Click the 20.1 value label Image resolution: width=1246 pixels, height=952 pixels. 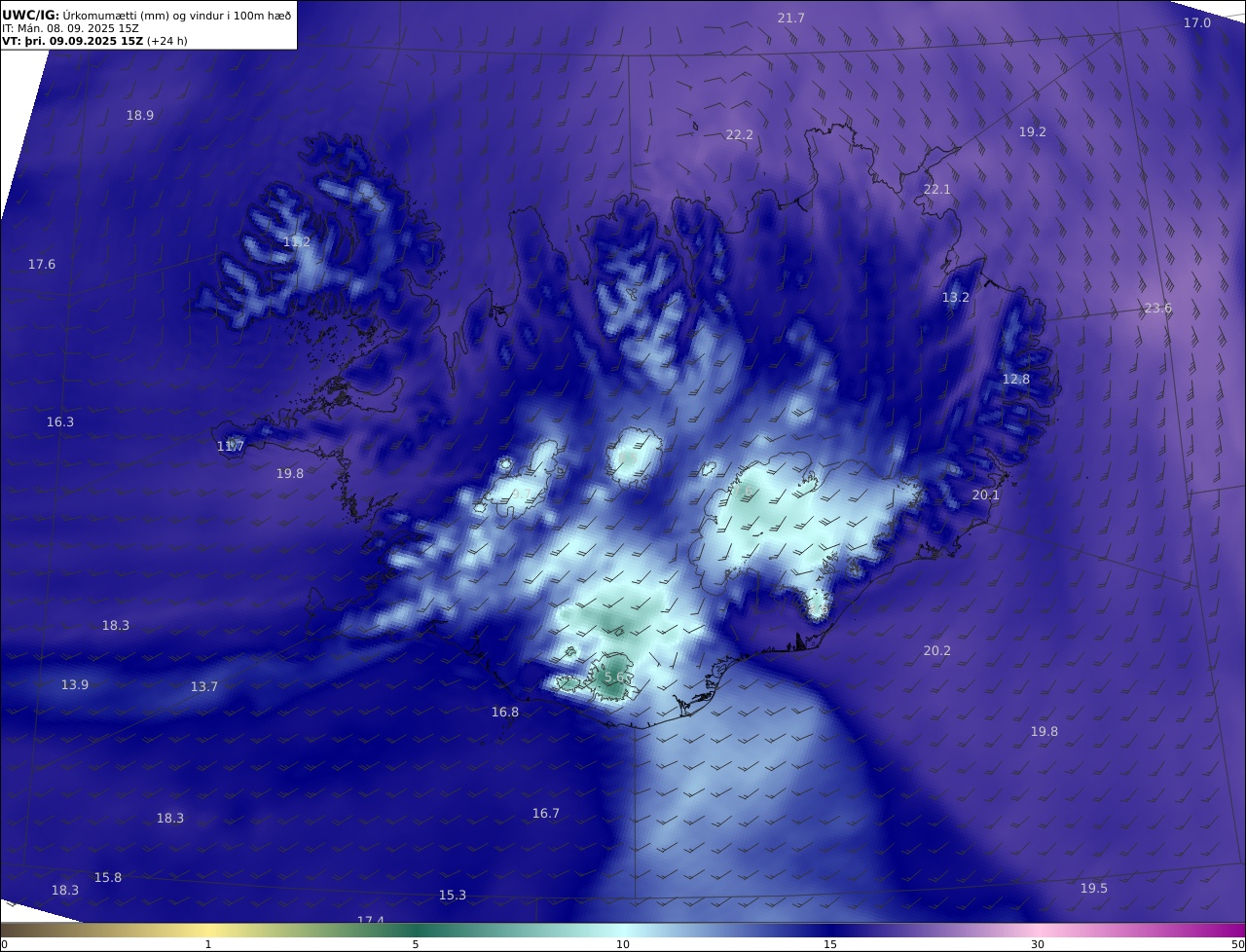click(986, 494)
